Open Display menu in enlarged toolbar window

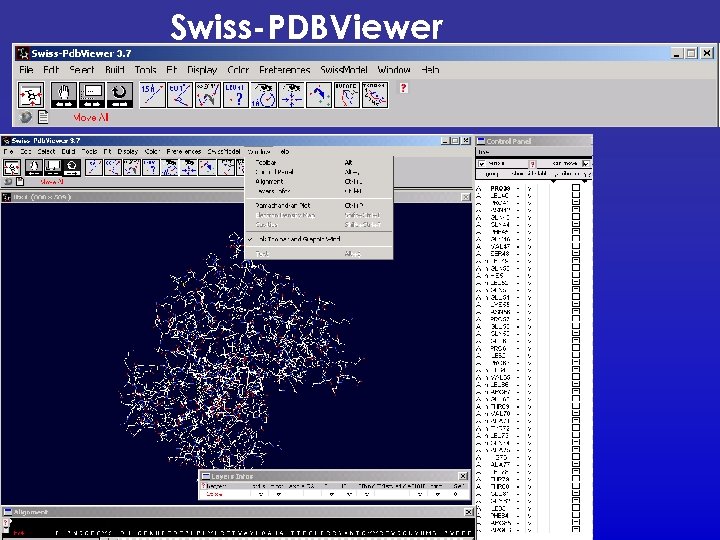point(202,70)
